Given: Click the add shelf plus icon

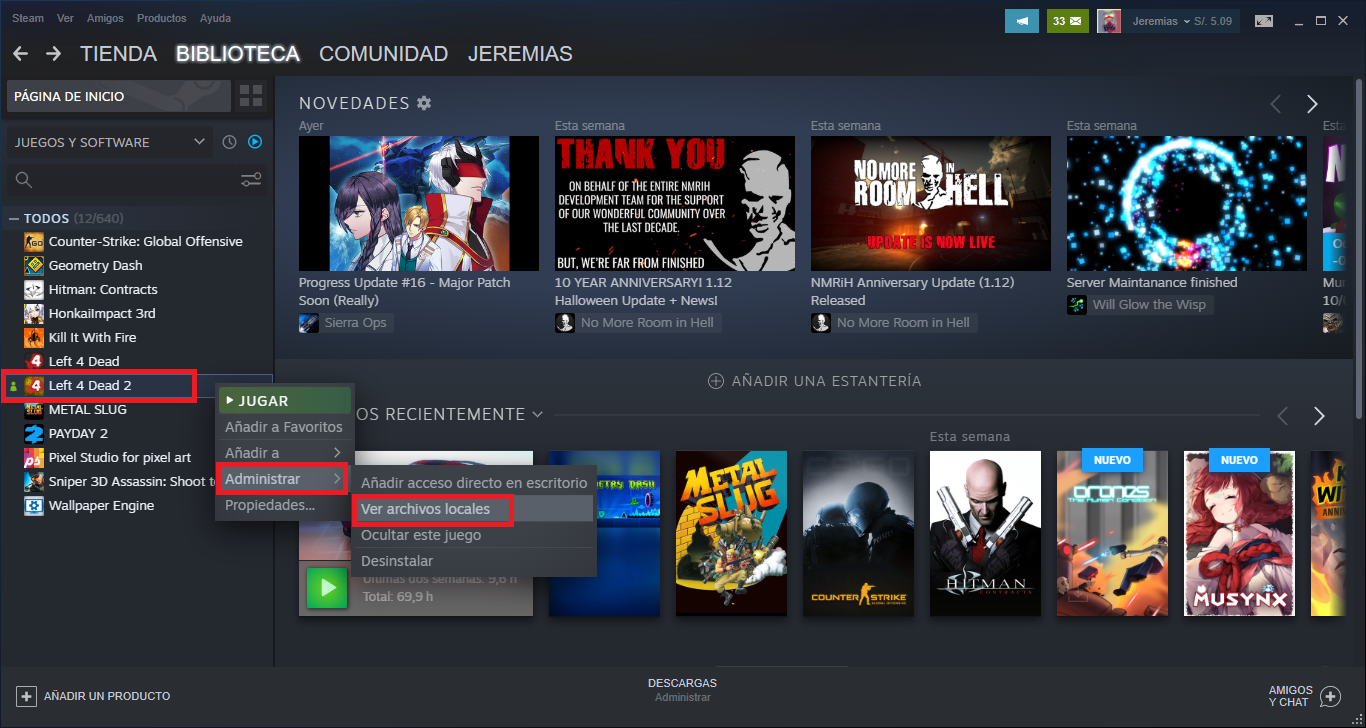Looking at the screenshot, I should click(715, 381).
